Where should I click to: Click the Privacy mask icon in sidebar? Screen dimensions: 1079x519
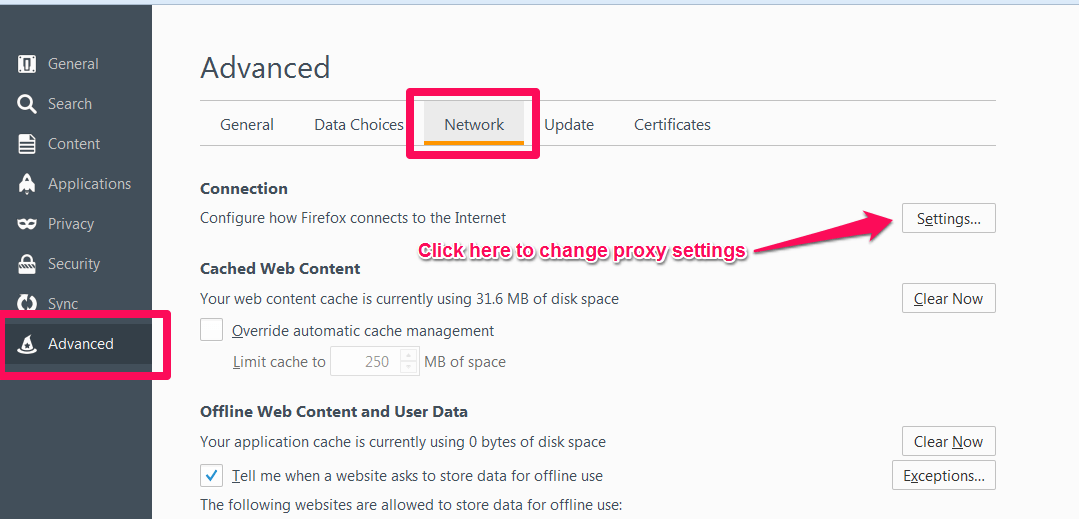click(x=27, y=224)
